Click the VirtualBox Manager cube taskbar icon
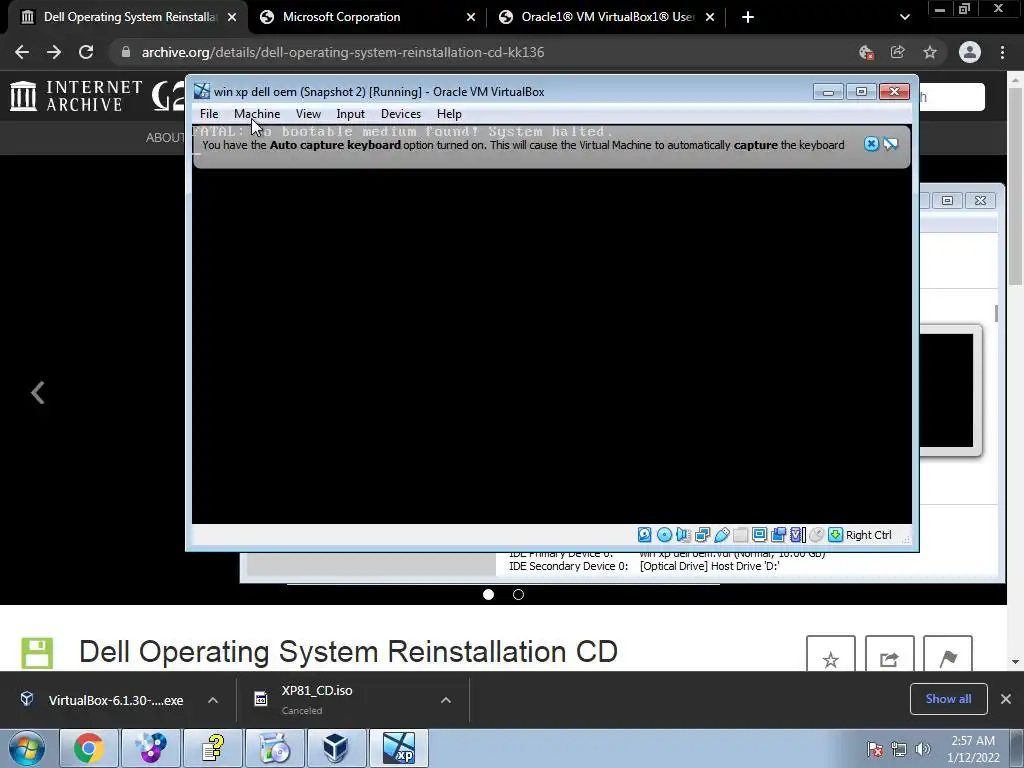 pos(336,748)
